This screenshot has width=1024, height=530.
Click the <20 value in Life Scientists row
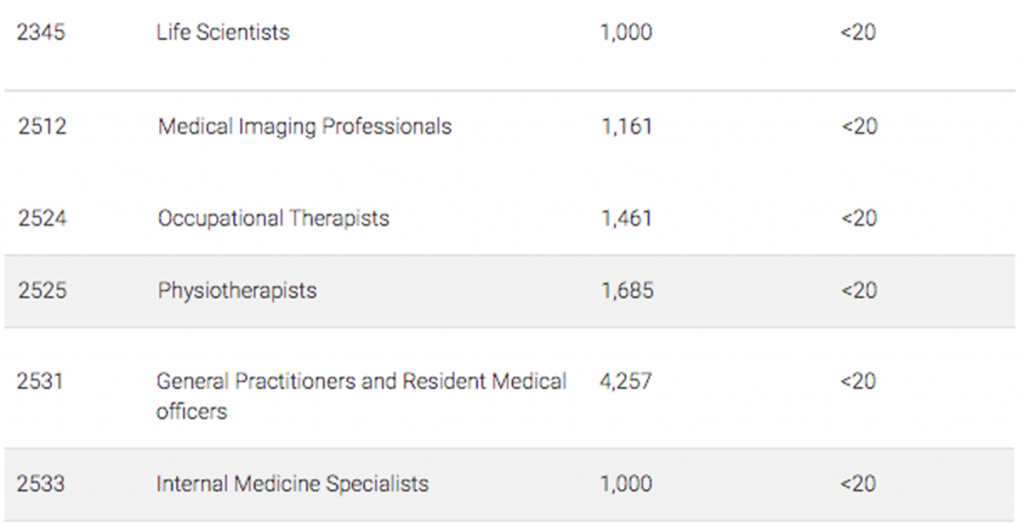858,33
